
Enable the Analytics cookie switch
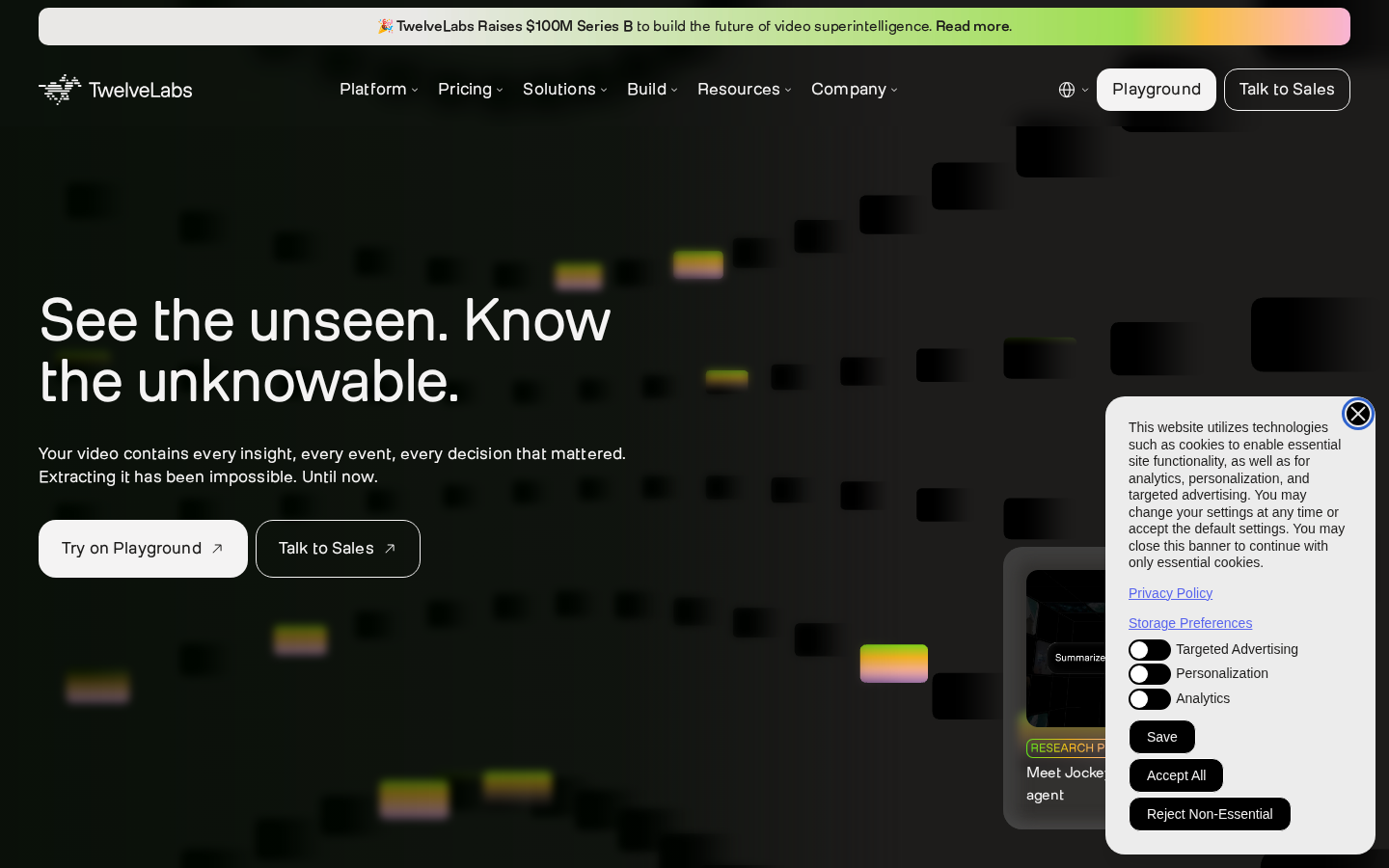(1150, 699)
